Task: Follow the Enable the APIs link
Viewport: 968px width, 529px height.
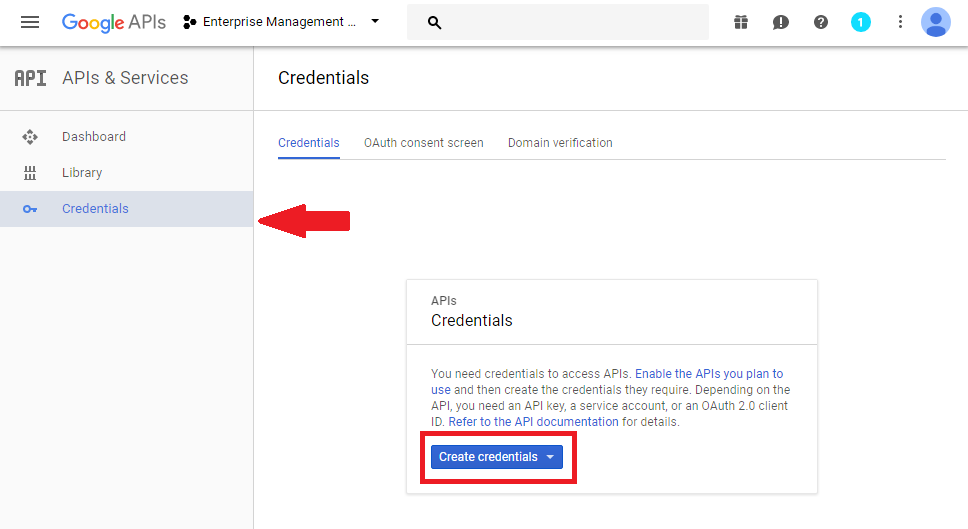Action: pos(708,374)
